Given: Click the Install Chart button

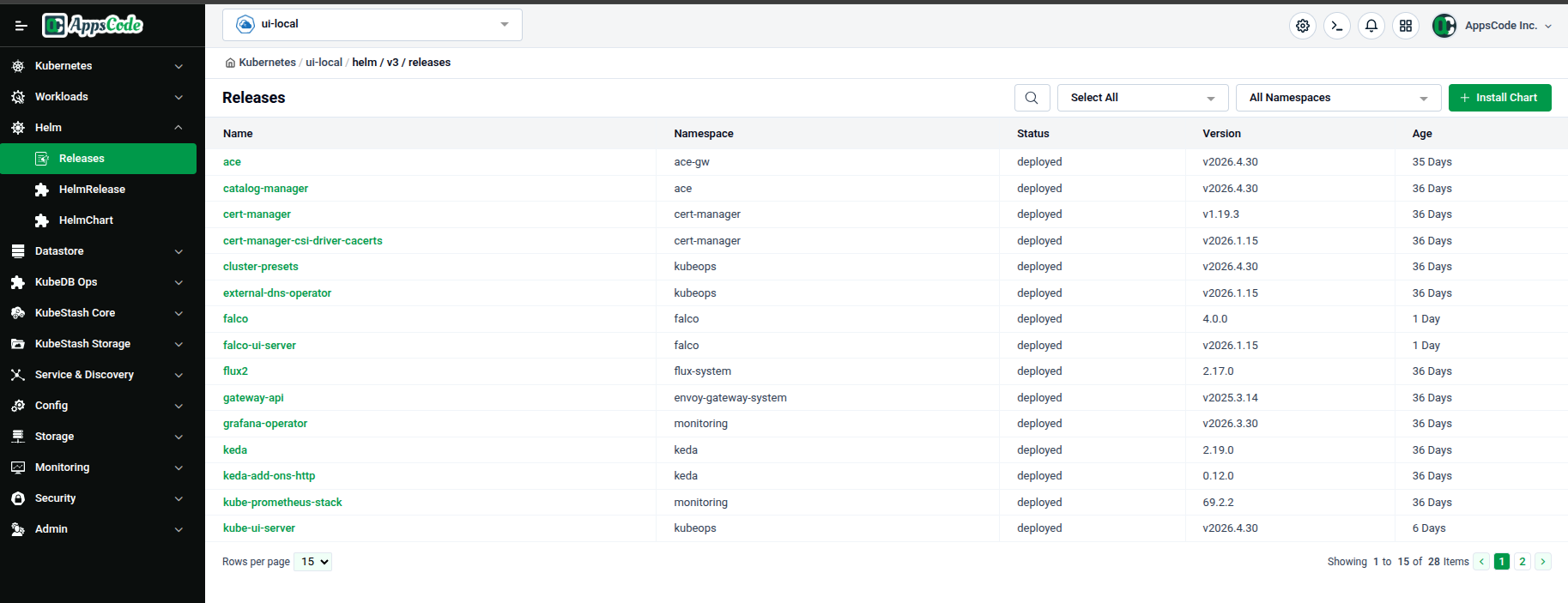Looking at the screenshot, I should pyautogui.click(x=1499, y=98).
